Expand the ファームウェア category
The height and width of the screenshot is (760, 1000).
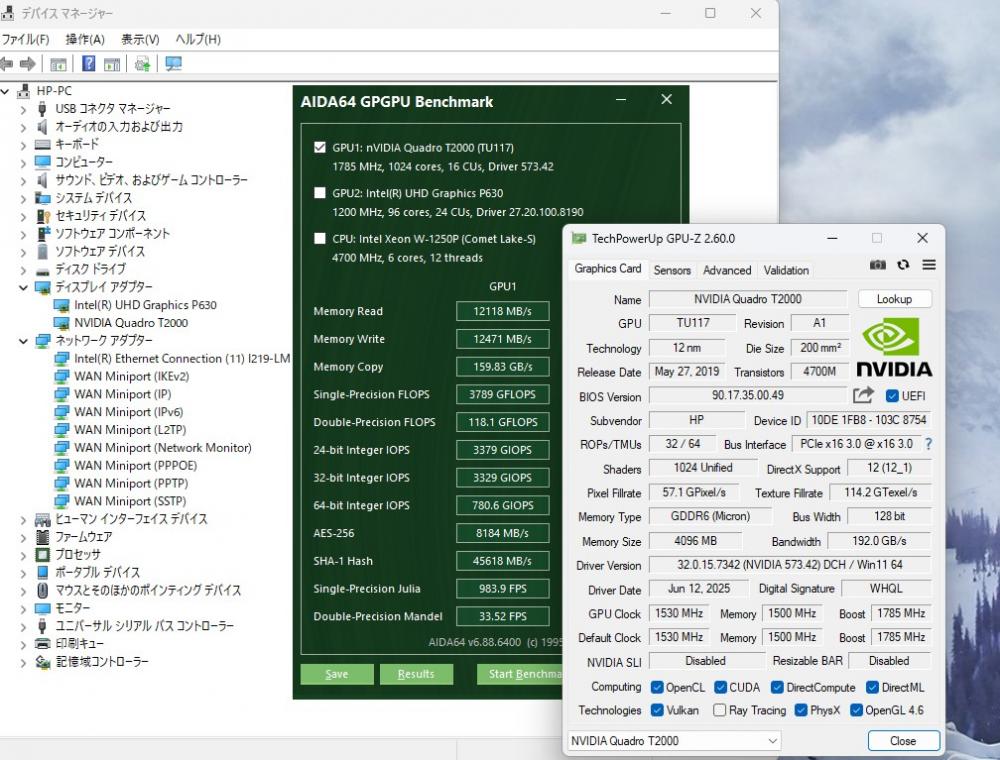point(24,537)
